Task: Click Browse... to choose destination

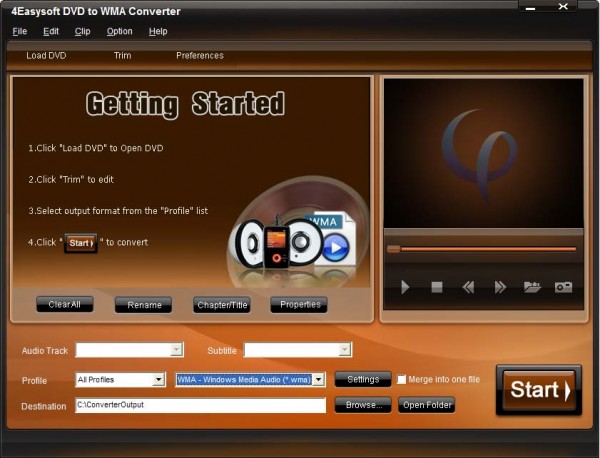Action: click(x=363, y=405)
